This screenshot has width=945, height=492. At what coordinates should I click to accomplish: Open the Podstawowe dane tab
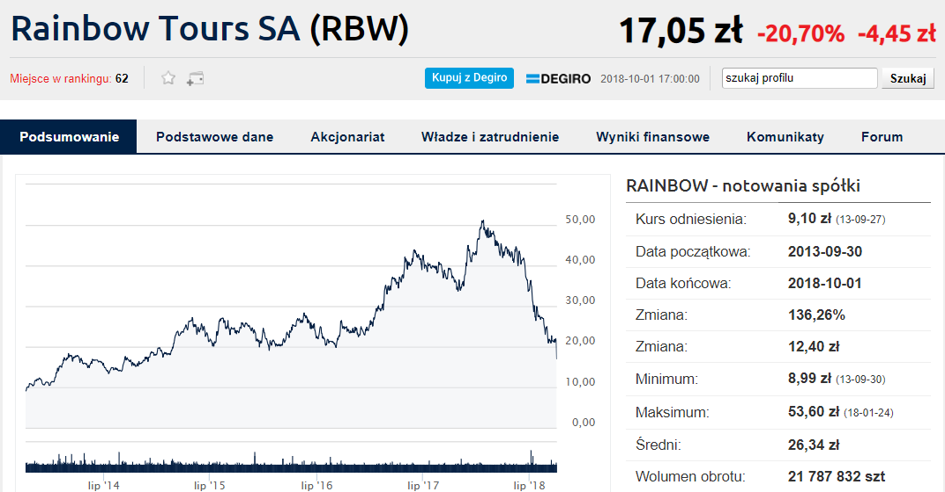(x=214, y=137)
